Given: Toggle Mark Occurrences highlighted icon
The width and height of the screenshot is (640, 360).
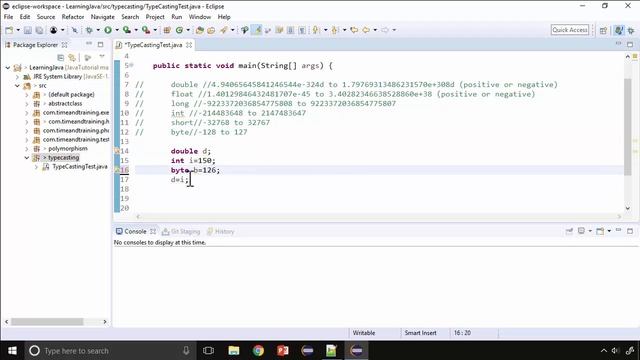Looking at the screenshot, I should [x=256, y=30].
